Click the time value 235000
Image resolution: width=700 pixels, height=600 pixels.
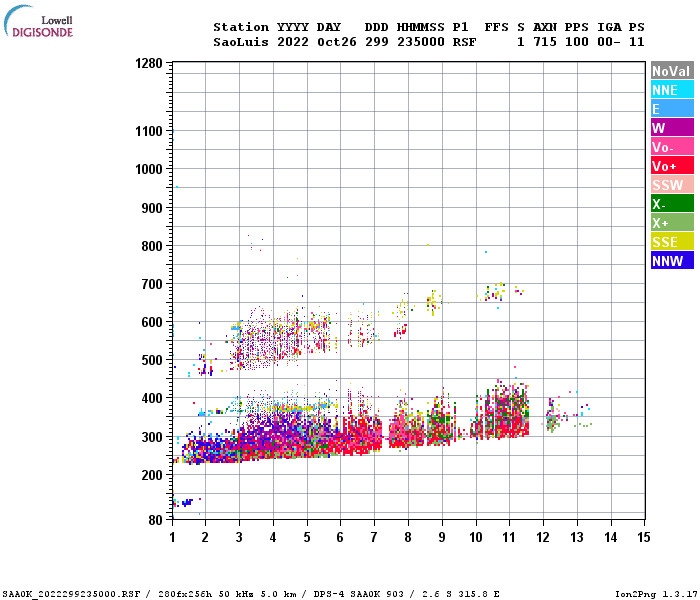(421, 42)
